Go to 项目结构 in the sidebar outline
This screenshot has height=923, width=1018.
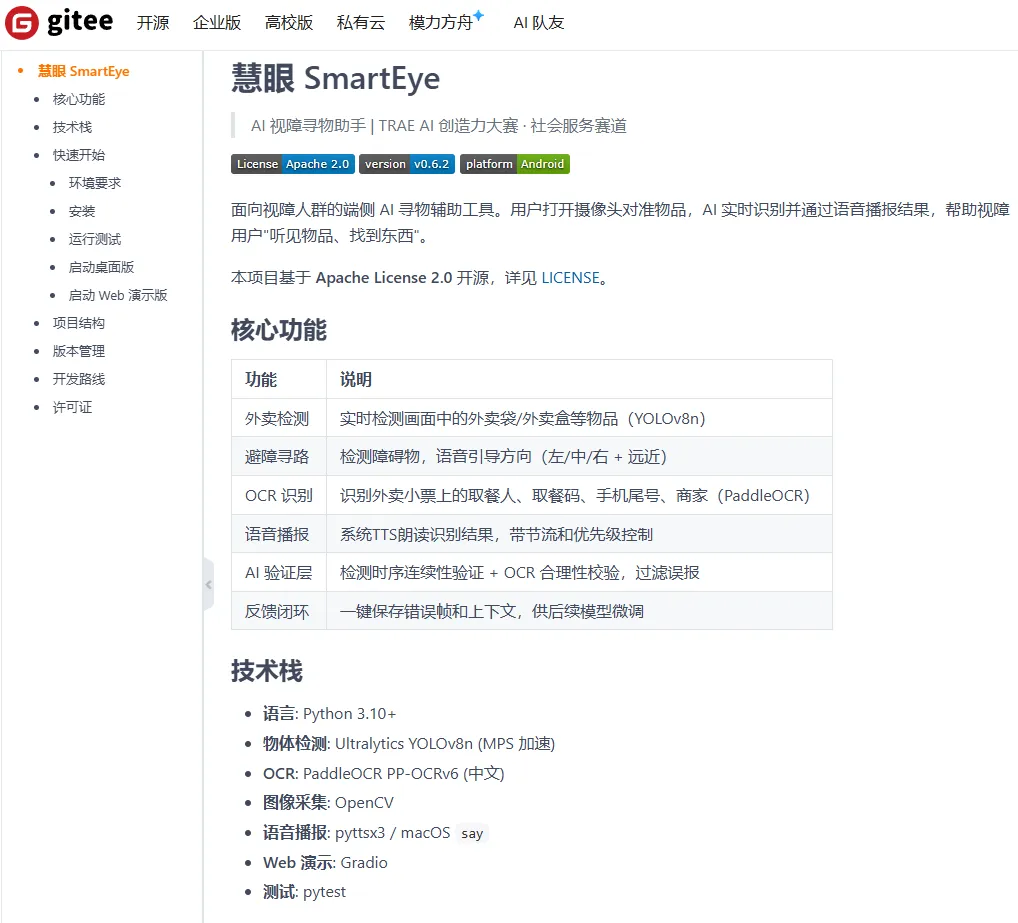(x=79, y=323)
